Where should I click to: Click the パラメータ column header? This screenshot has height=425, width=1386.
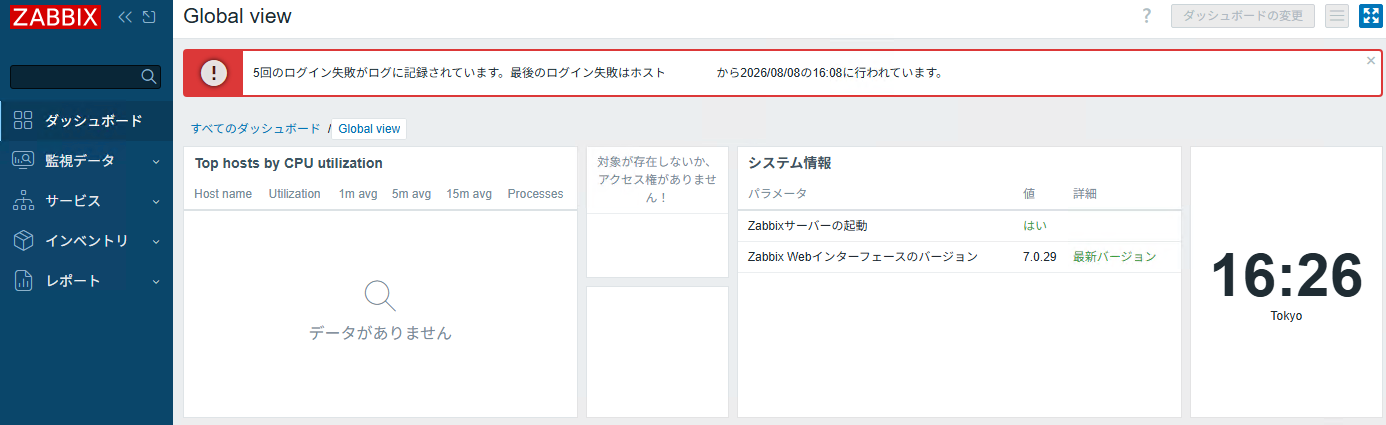777,194
